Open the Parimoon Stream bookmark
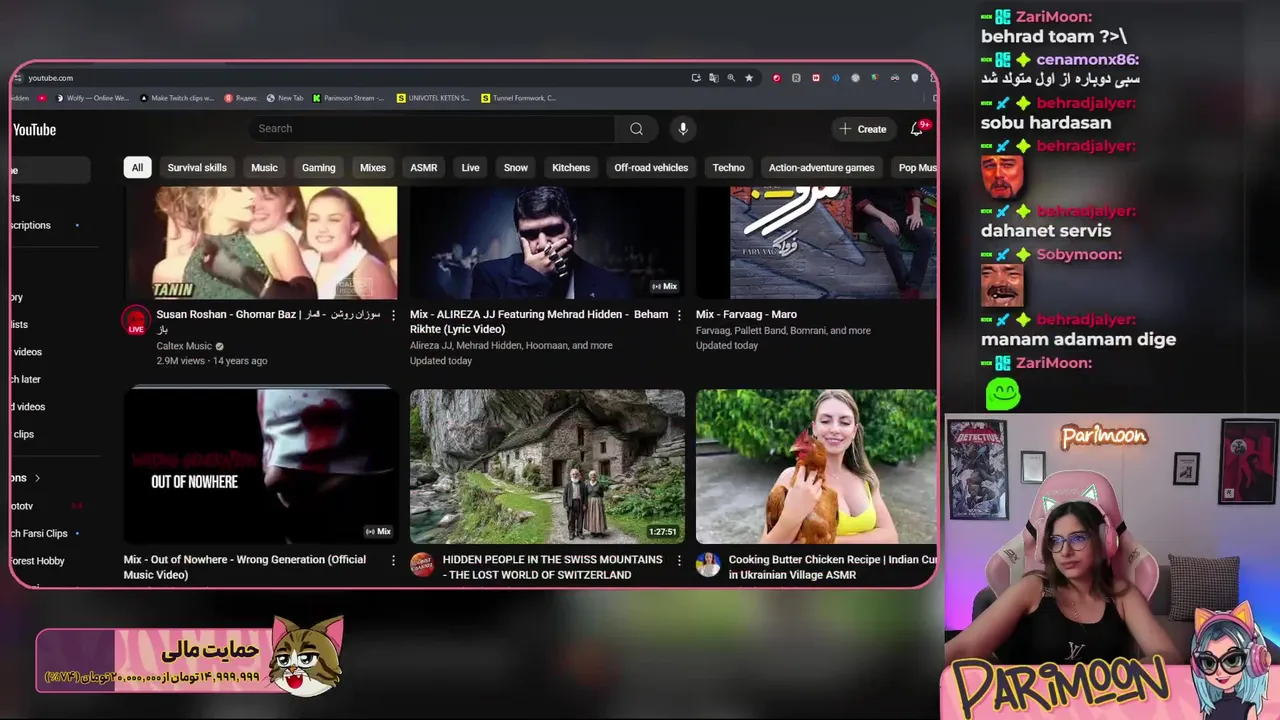 tap(349, 98)
